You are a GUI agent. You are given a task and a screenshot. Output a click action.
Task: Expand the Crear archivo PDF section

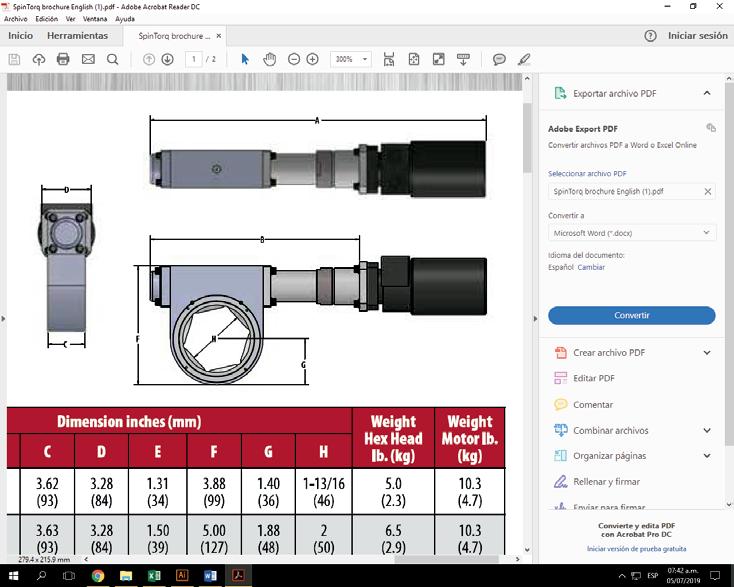coord(707,352)
